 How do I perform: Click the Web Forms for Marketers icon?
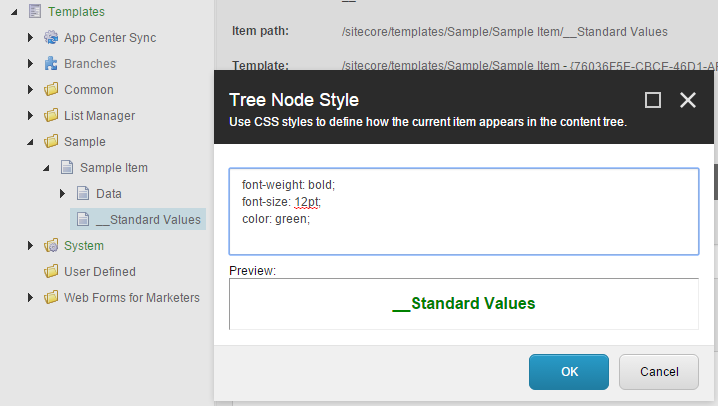click(x=51, y=298)
